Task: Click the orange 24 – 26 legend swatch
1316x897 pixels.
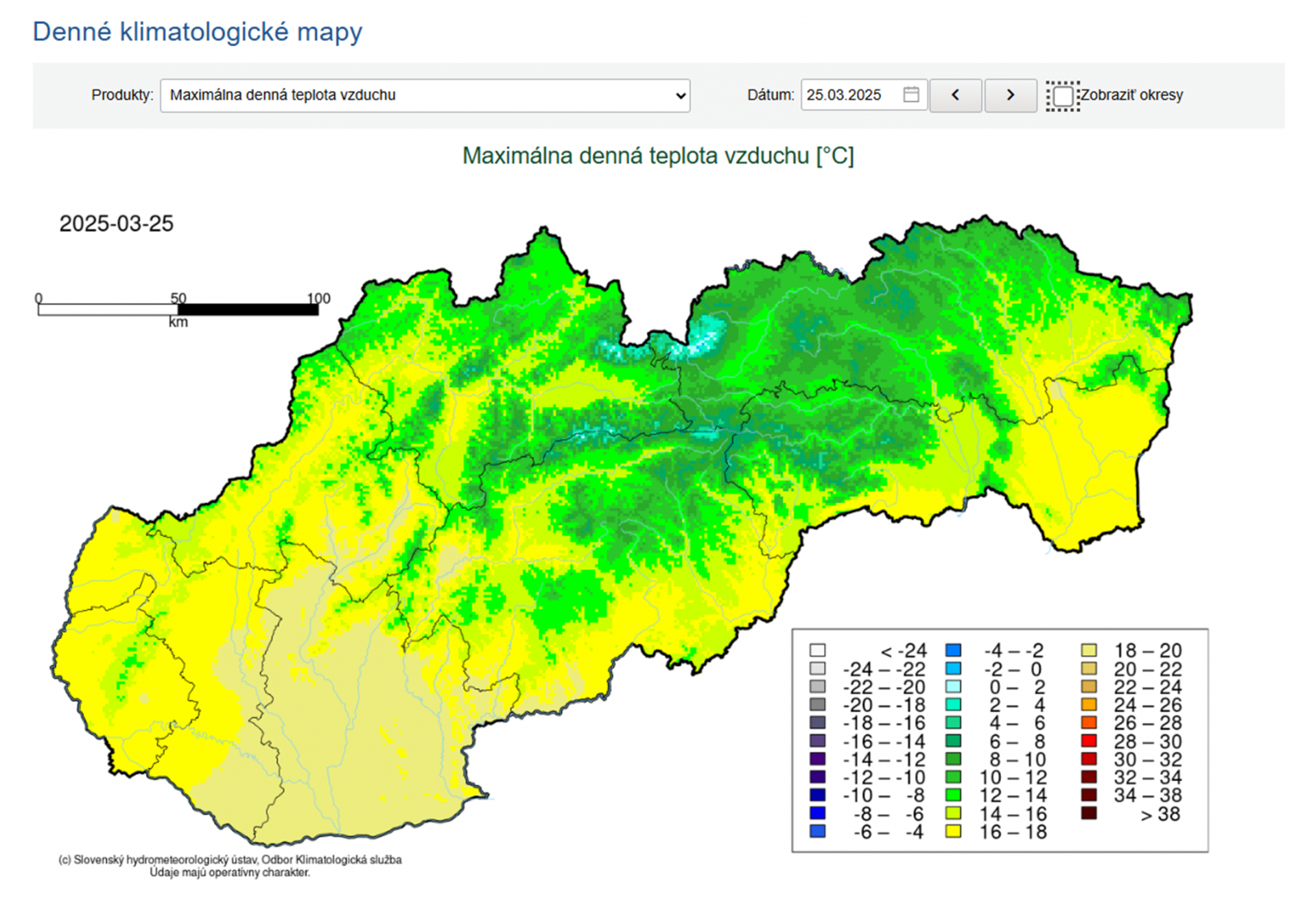Action: 1089,705
